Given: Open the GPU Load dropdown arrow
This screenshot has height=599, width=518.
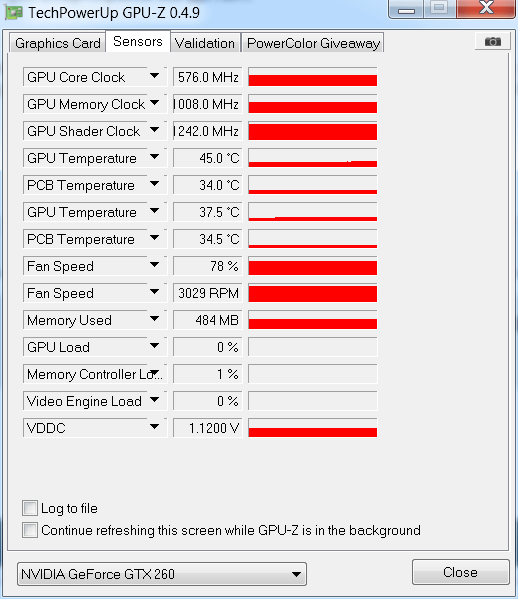Looking at the screenshot, I should (155, 346).
